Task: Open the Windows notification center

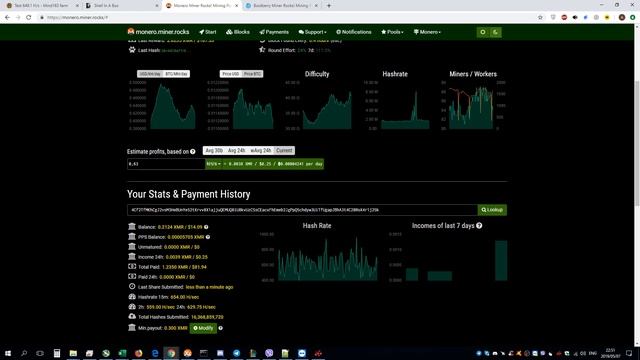Action: (x=629, y=353)
